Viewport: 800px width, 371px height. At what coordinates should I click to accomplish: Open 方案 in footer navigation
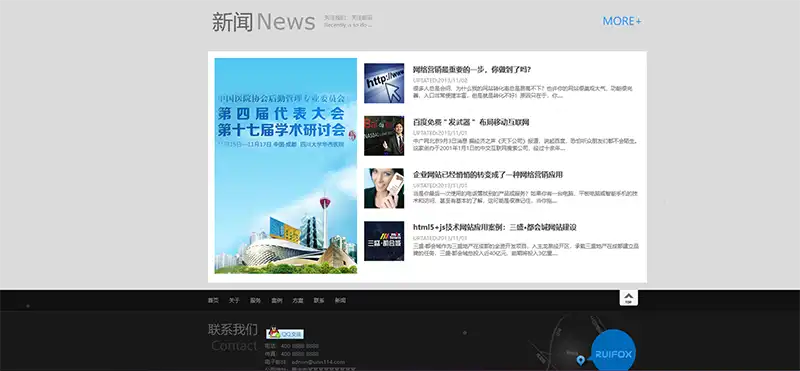(298, 301)
